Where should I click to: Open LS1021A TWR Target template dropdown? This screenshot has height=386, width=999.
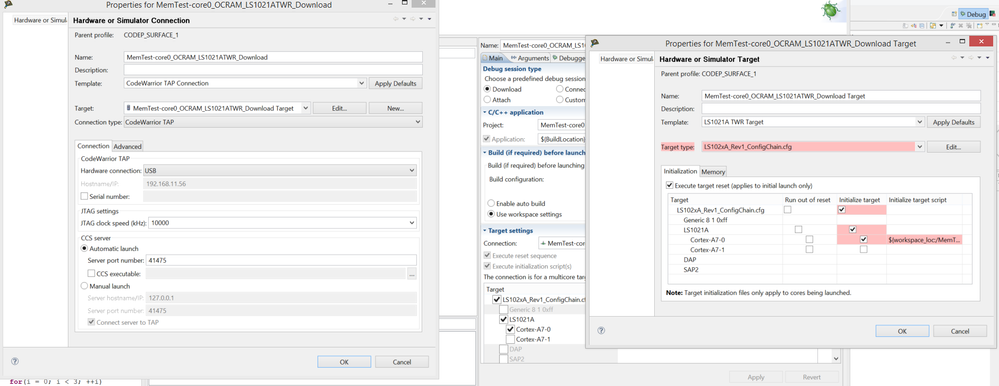pos(919,122)
